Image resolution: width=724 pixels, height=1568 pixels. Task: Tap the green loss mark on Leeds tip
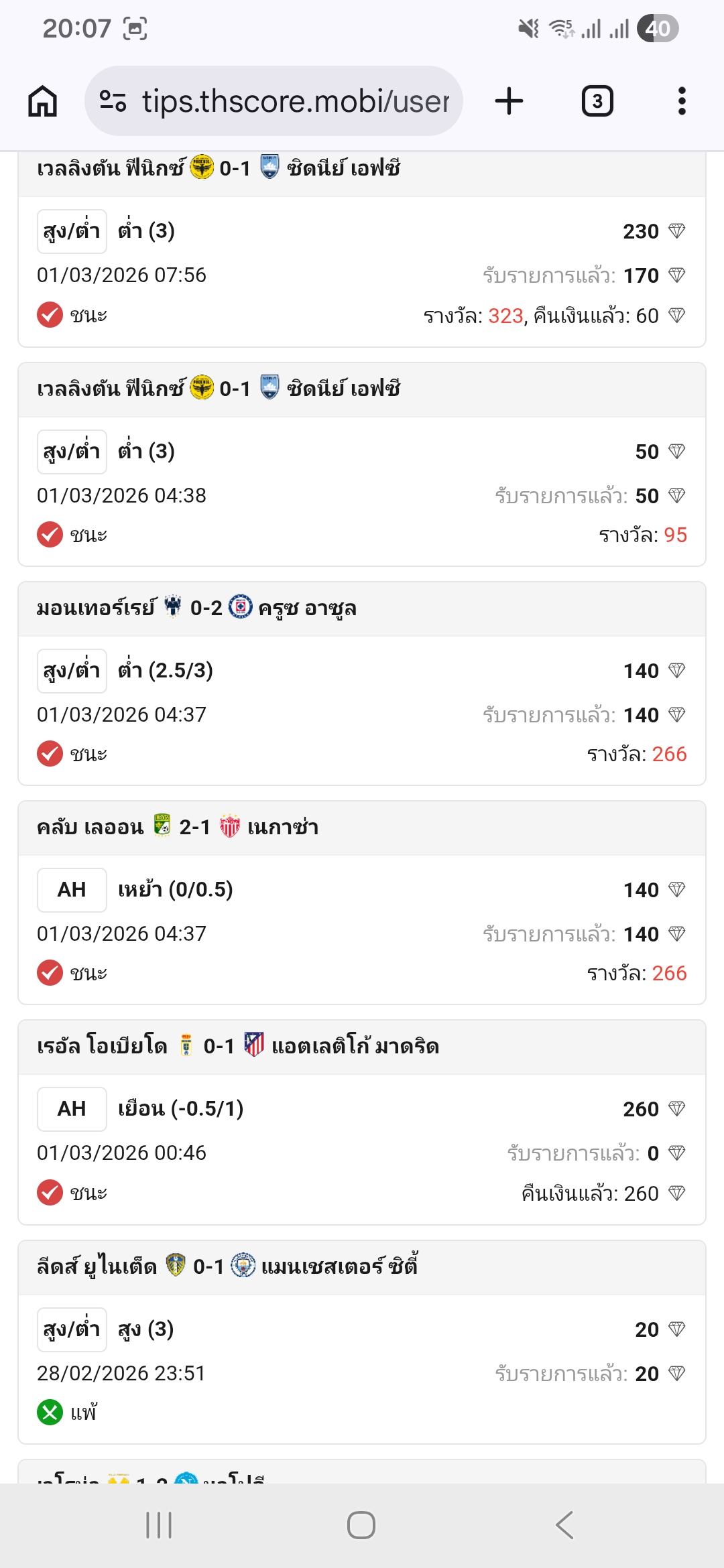[x=50, y=1413]
